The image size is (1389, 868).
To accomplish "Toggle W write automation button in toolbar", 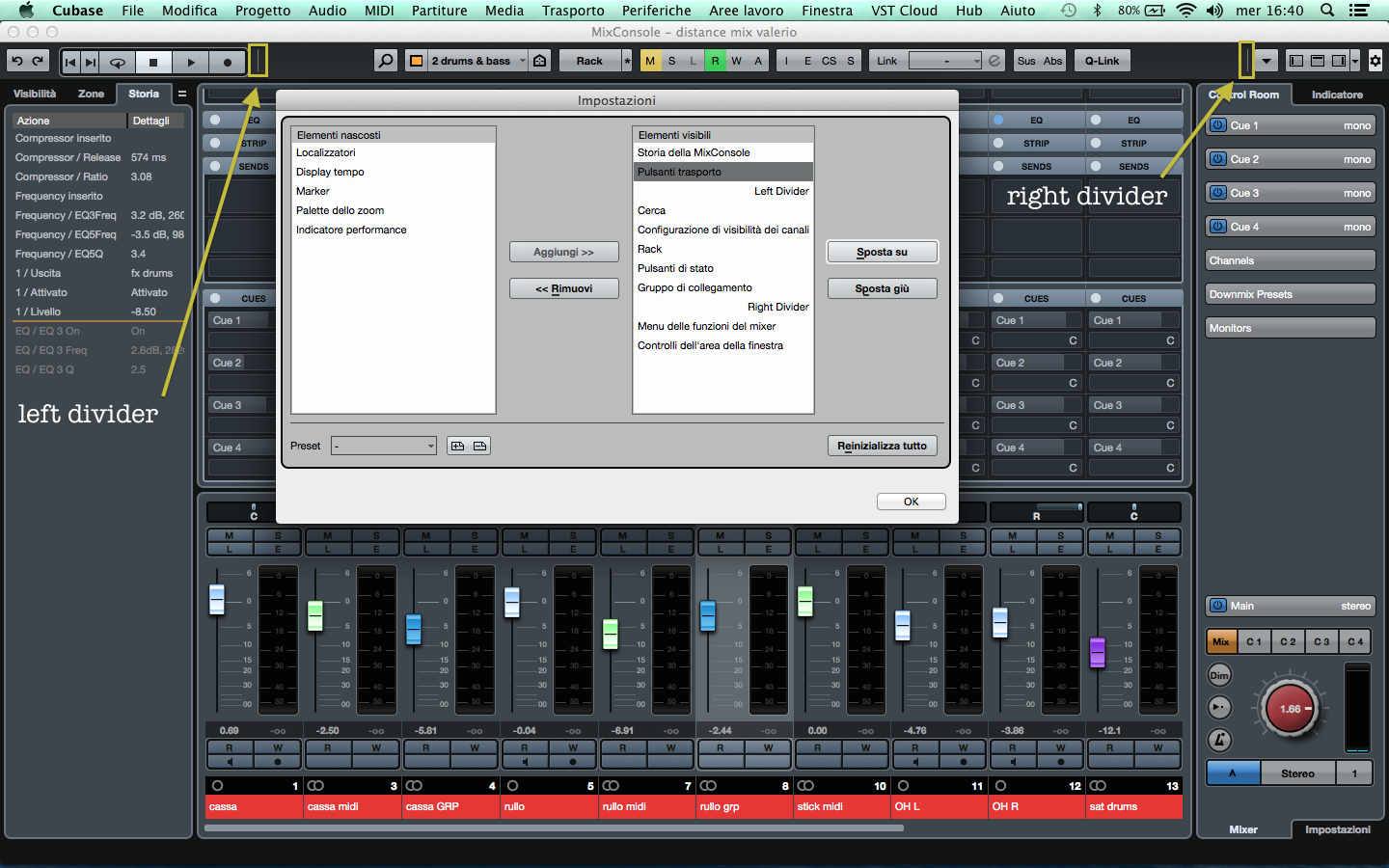I will coord(736,61).
